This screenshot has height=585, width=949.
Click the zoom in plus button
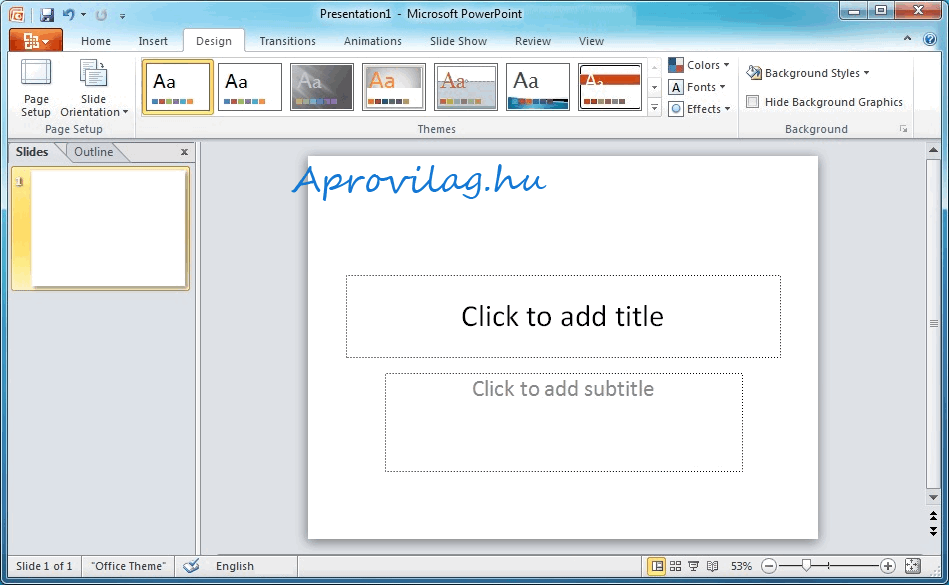[x=887, y=566]
